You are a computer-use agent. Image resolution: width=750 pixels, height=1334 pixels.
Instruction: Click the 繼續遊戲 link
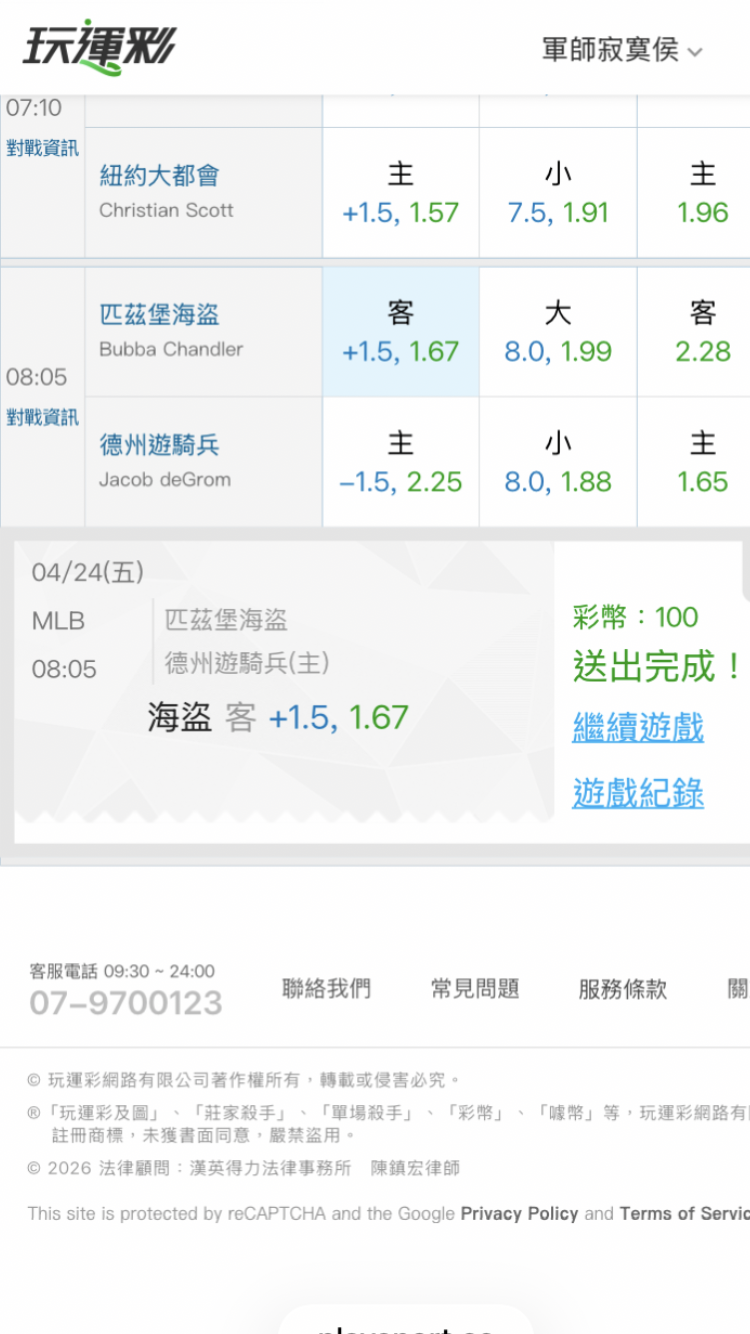click(x=638, y=727)
